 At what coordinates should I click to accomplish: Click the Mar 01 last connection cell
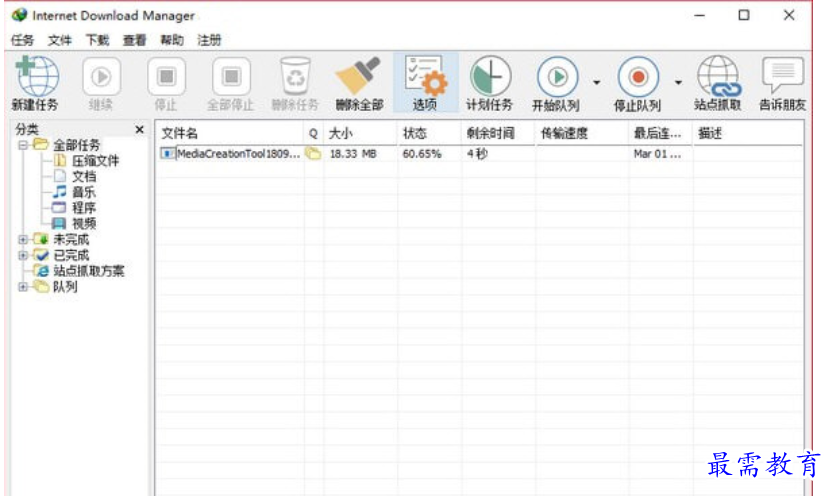tap(657, 154)
